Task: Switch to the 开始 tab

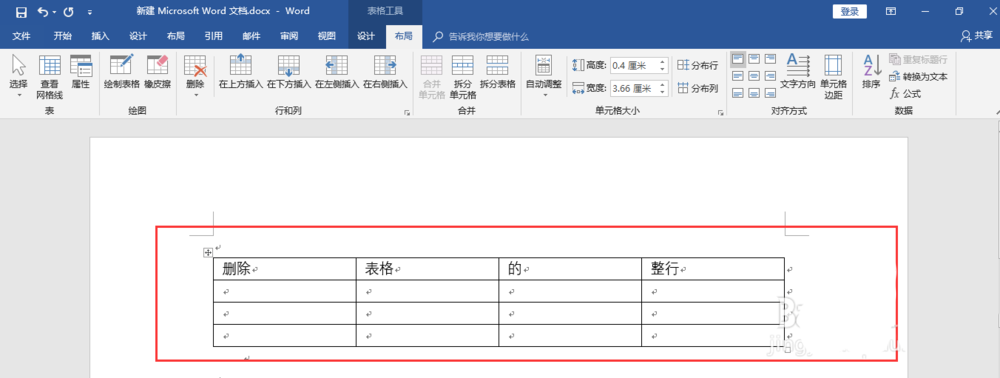Action: tap(62, 36)
